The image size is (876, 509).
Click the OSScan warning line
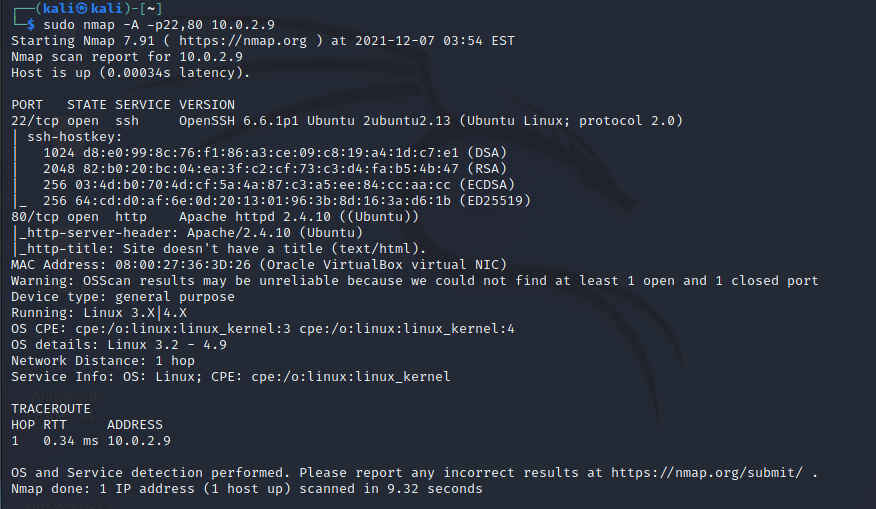tap(414, 281)
